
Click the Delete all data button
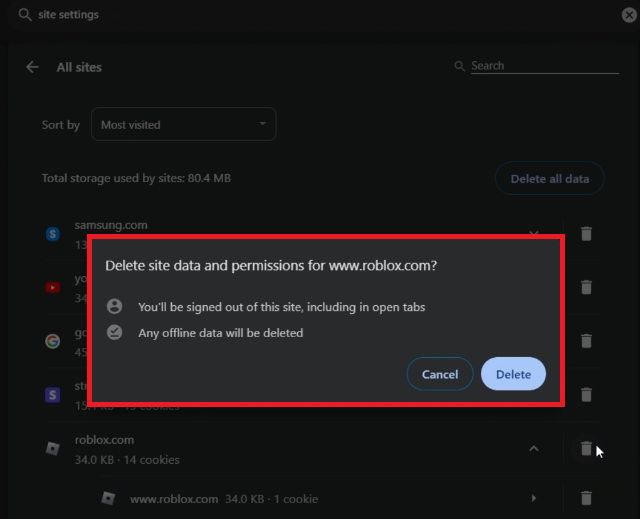(x=549, y=179)
